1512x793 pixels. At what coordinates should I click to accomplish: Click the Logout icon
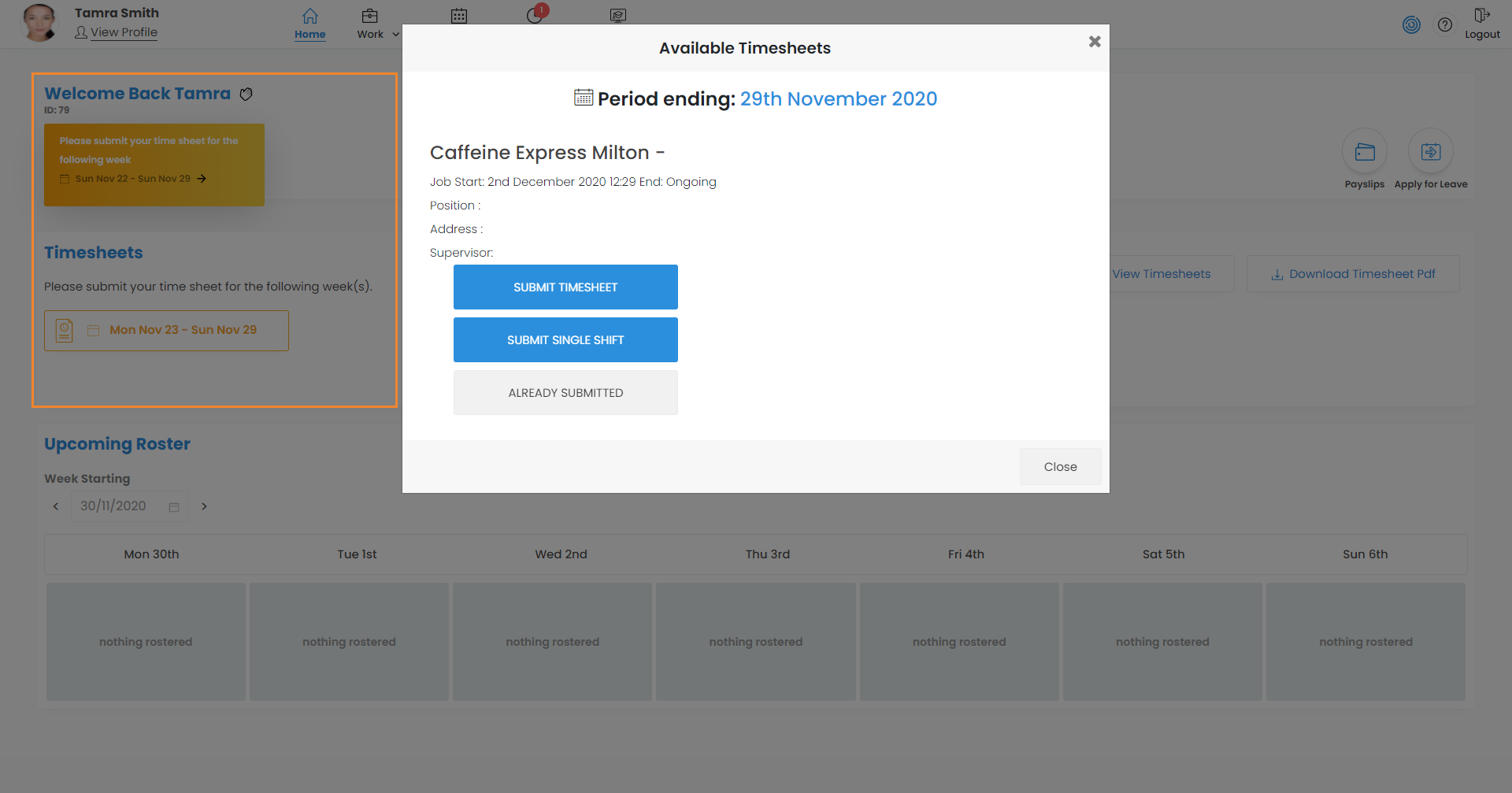1482,16
